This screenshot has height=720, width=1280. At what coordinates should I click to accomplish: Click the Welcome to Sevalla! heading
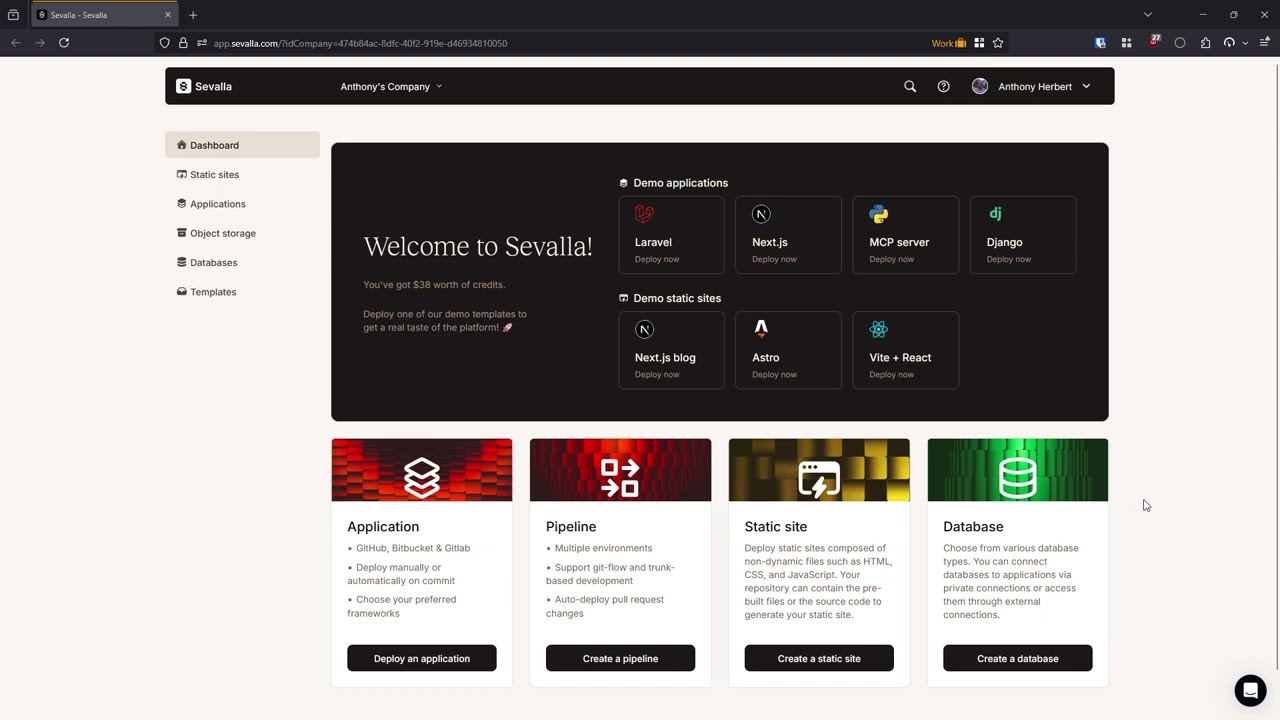coord(478,246)
